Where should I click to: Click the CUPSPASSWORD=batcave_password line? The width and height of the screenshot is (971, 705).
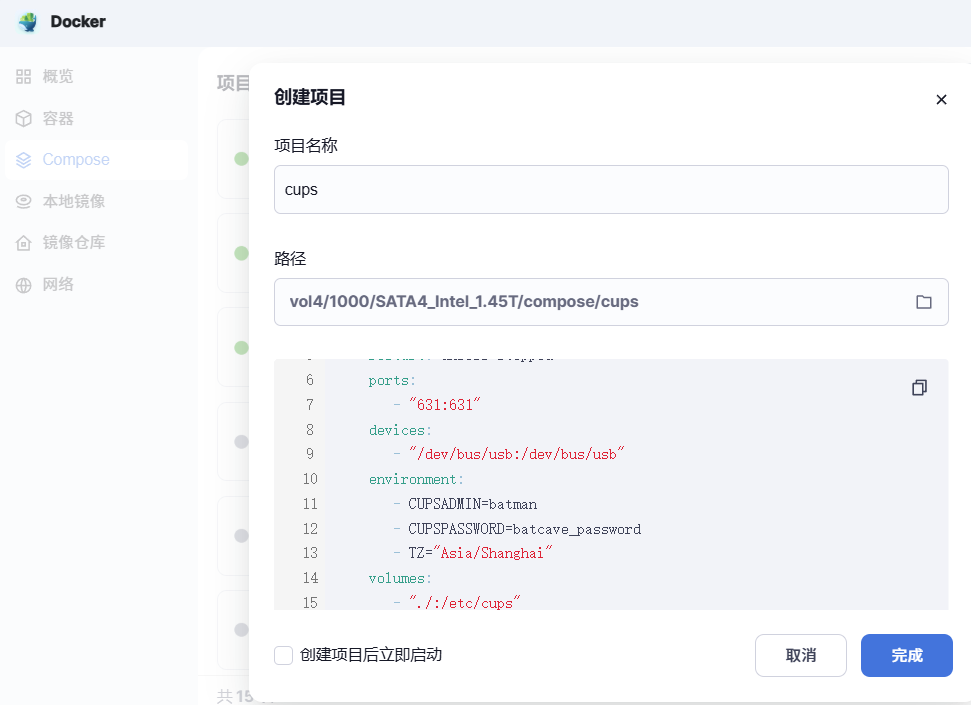click(517, 529)
